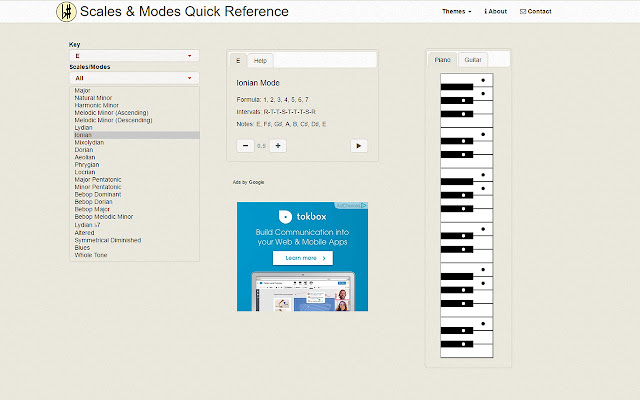Switch to the Help tab
This screenshot has width=640, height=400.
point(260,61)
